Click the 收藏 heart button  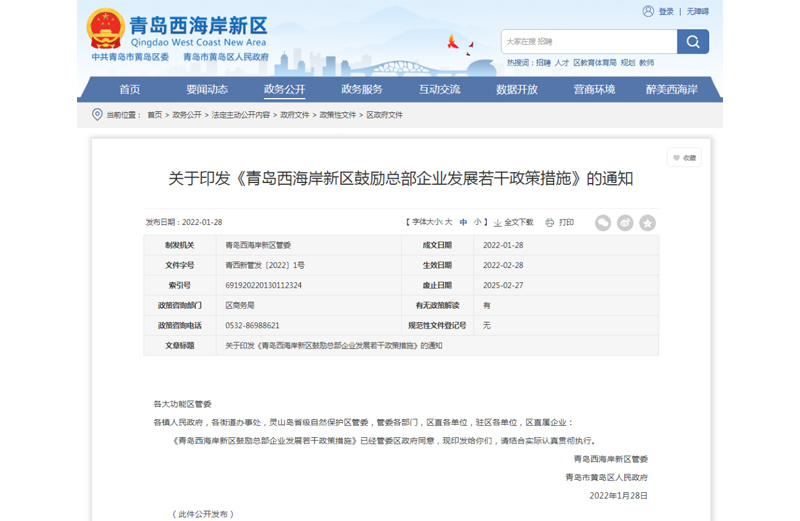pos(684,158)
